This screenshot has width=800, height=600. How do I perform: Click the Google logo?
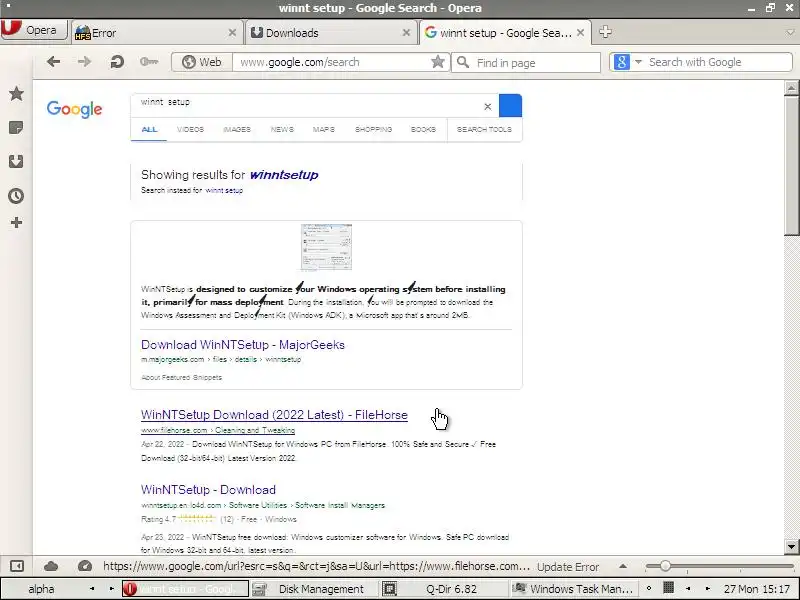[74, 109]
